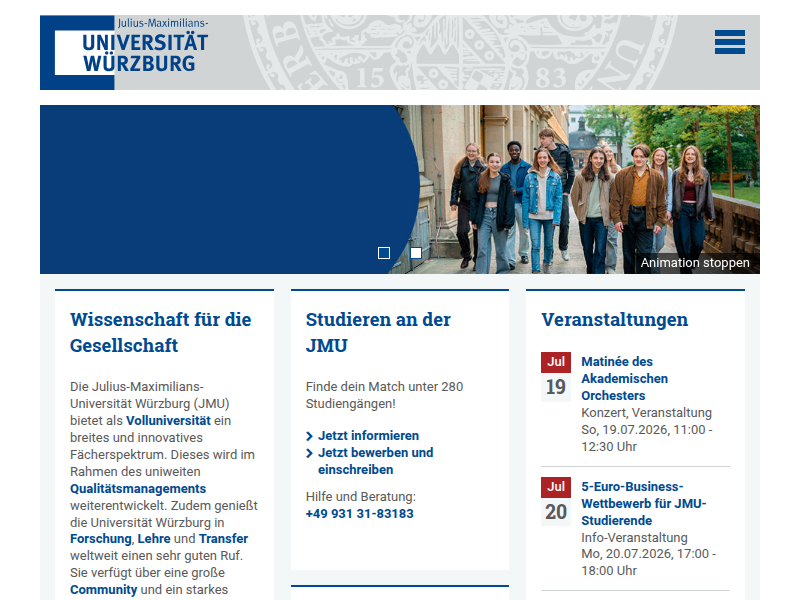Open Matinée des Akademischen Orchesters event
This screenshot has height=600, width=800.
(x=624, y=379)
